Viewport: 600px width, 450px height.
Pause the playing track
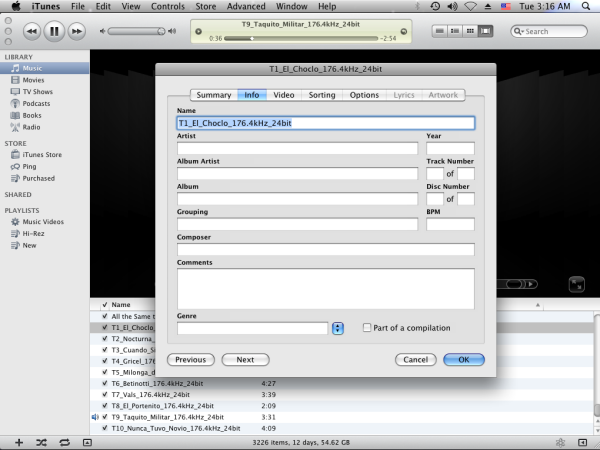(54, 31)
